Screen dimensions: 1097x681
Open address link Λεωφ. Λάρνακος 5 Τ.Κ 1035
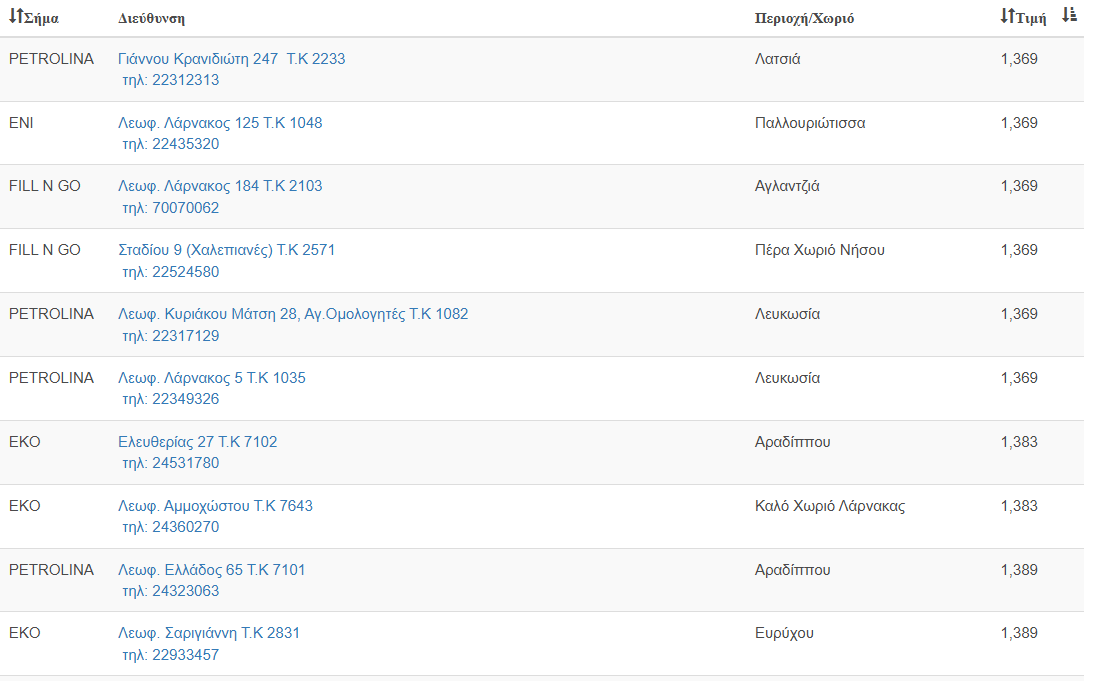(212, 378)
